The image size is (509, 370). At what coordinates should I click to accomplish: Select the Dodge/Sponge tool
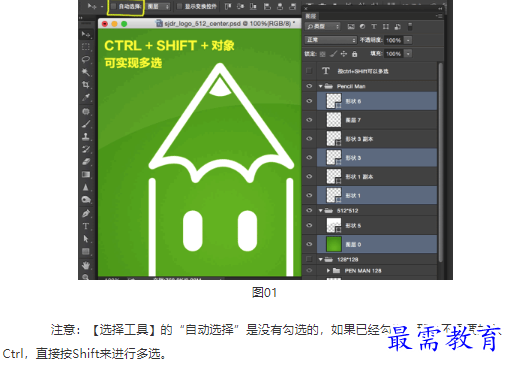pyautogui.click(x=86, y=200)
